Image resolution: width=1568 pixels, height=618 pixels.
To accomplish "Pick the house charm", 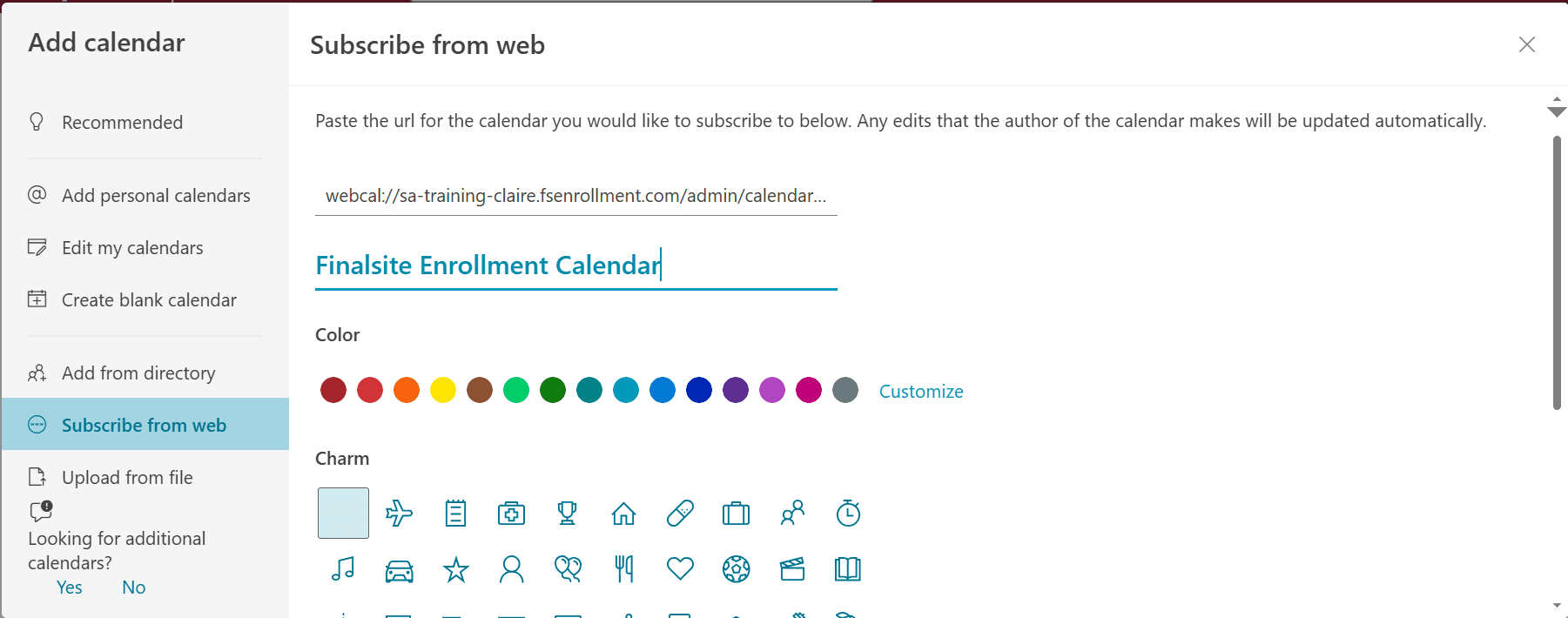I will click(623, 514).
